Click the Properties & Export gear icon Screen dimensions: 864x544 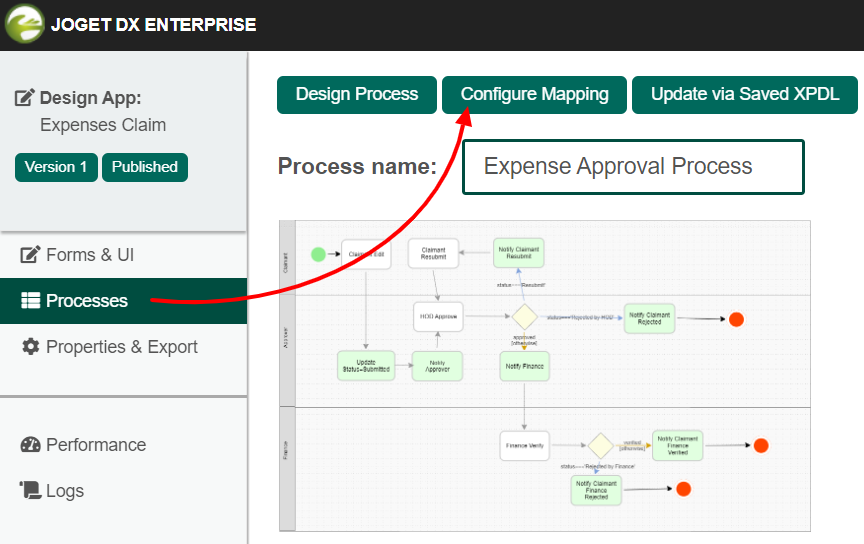tap(30, 347)
